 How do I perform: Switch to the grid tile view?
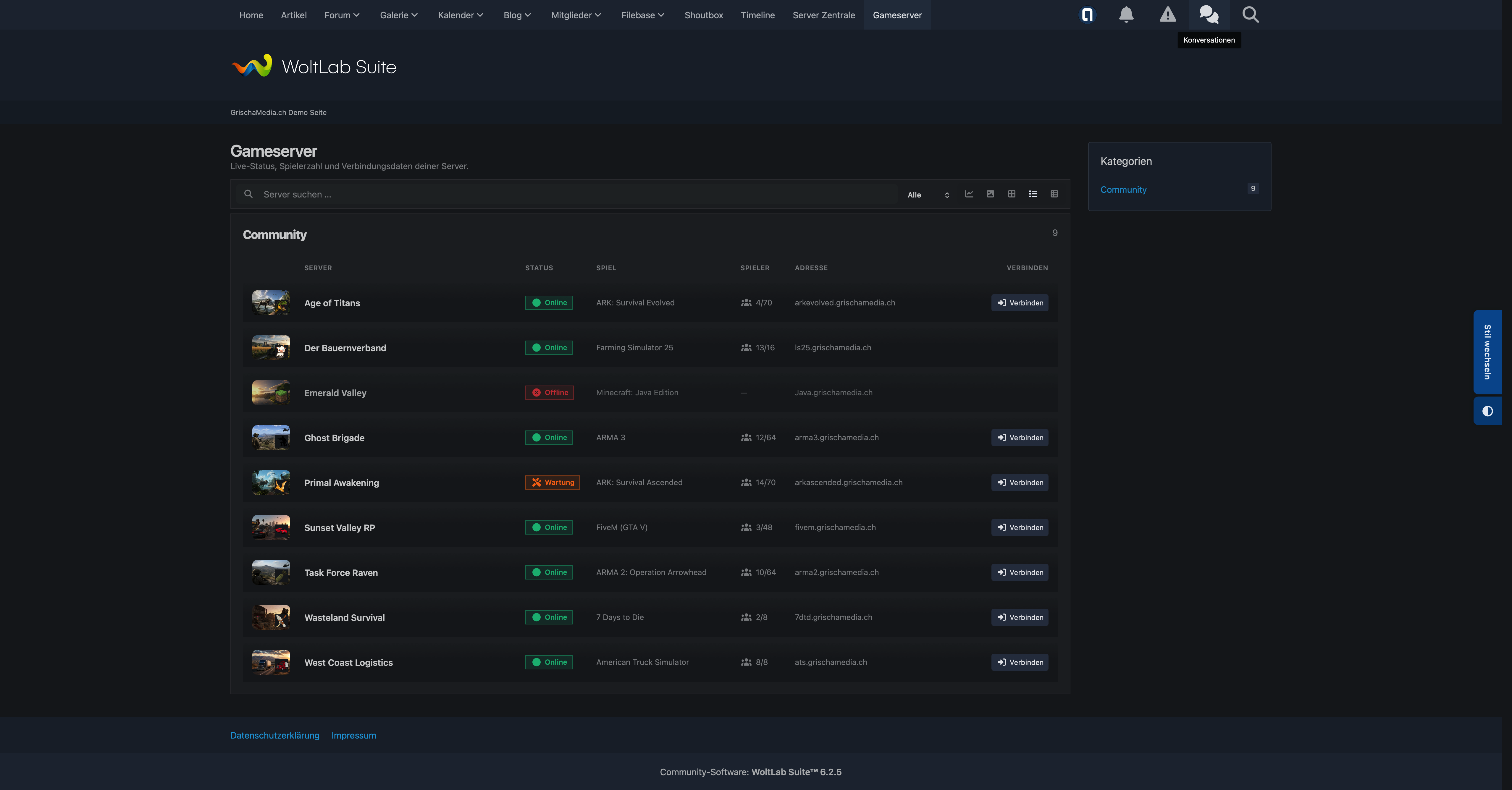click(1012, 194)
